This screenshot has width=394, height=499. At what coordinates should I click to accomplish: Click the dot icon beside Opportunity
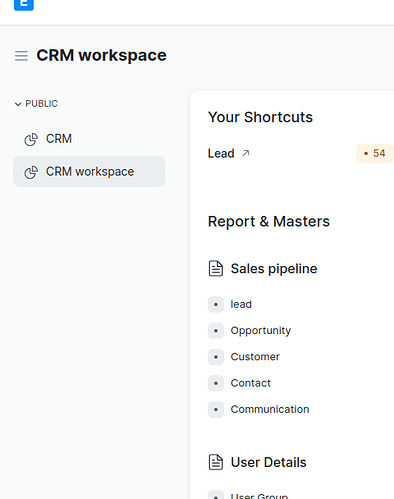(216, 331)
